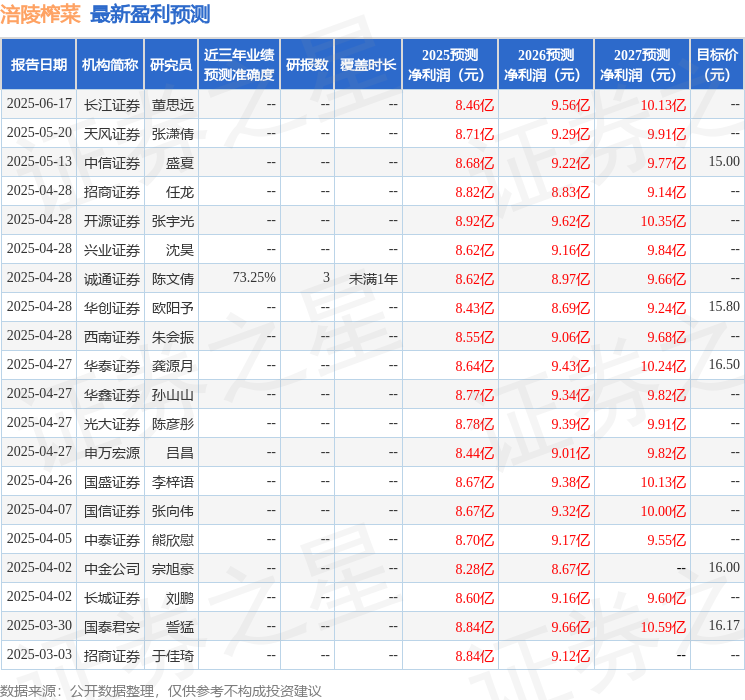Click the 机构简称 column header
Image resolution: width=745 pixels, height=700 pixels.
[110, 65]
